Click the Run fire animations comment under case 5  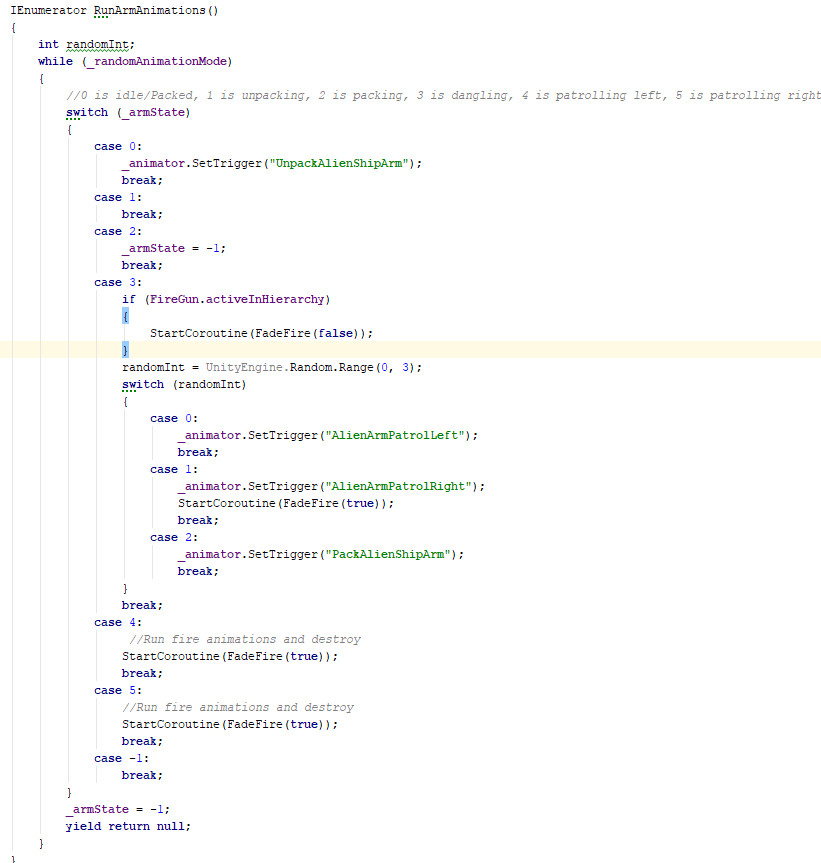(x=238, y=707)
